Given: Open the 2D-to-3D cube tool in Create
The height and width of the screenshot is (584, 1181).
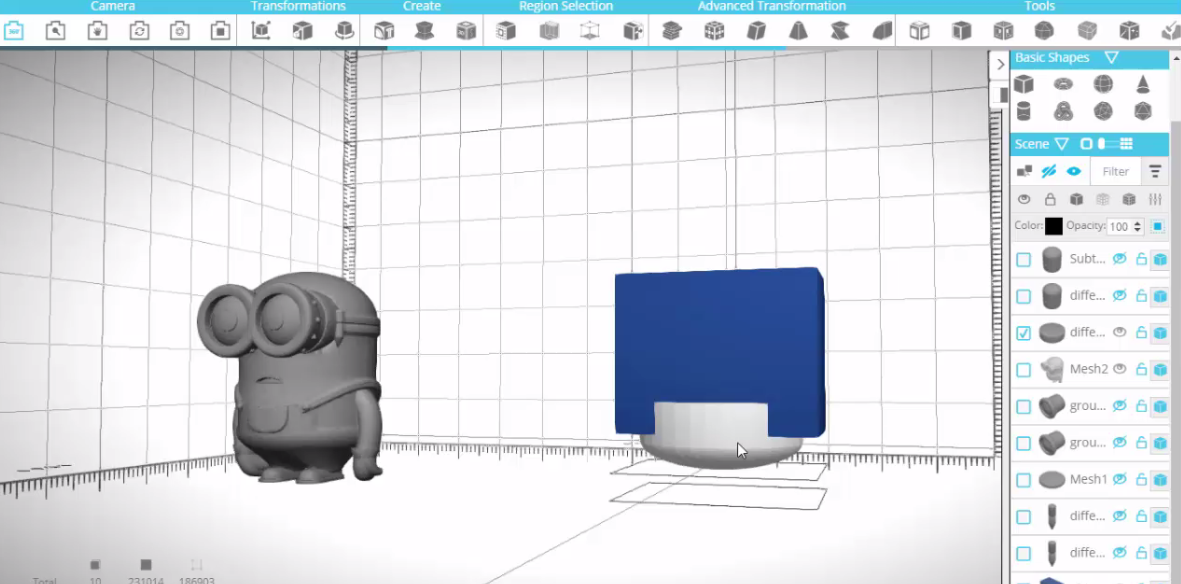Looking at the screenshot, I should pos(466,31).
